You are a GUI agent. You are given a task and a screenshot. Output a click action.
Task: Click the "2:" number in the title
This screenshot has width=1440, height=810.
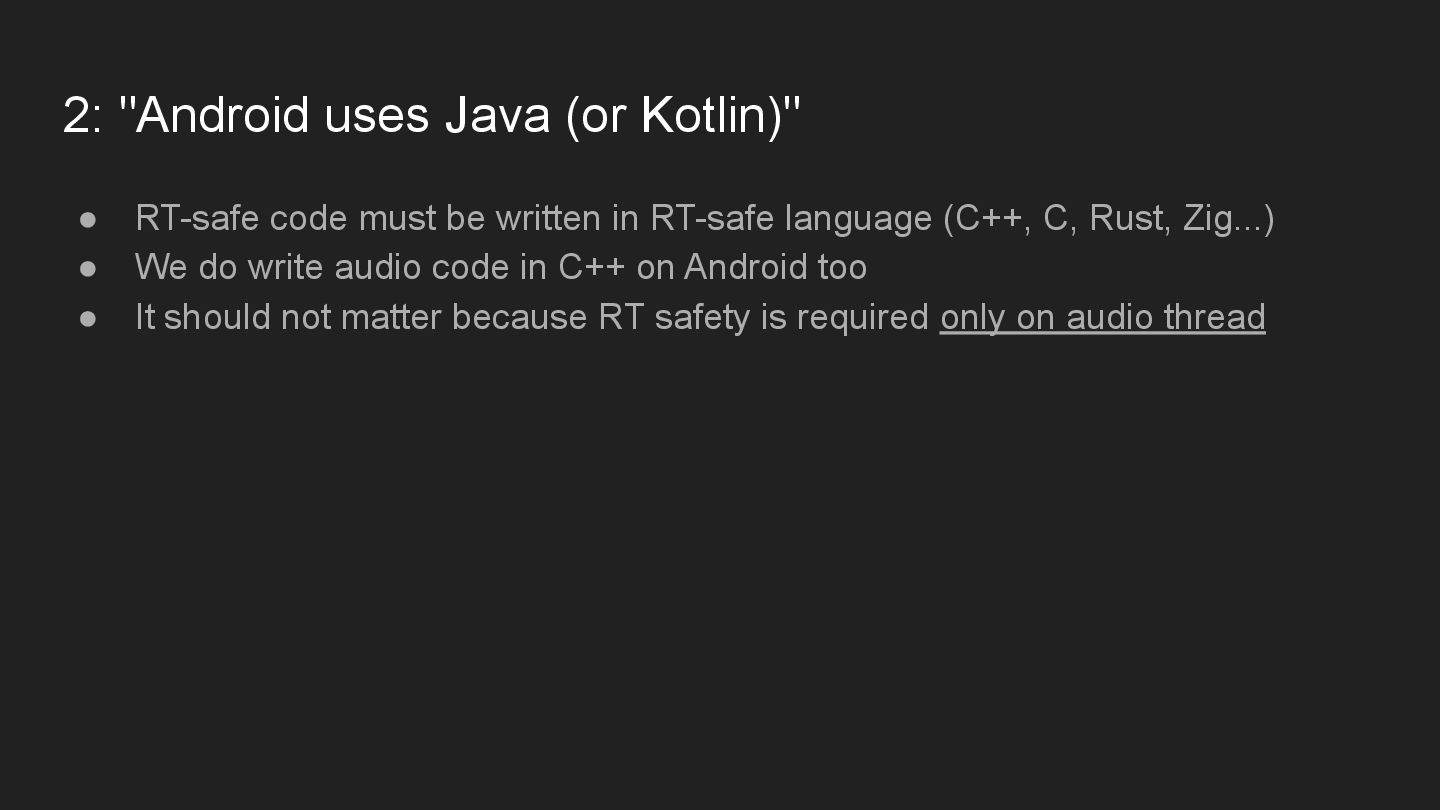pos(82,115)
